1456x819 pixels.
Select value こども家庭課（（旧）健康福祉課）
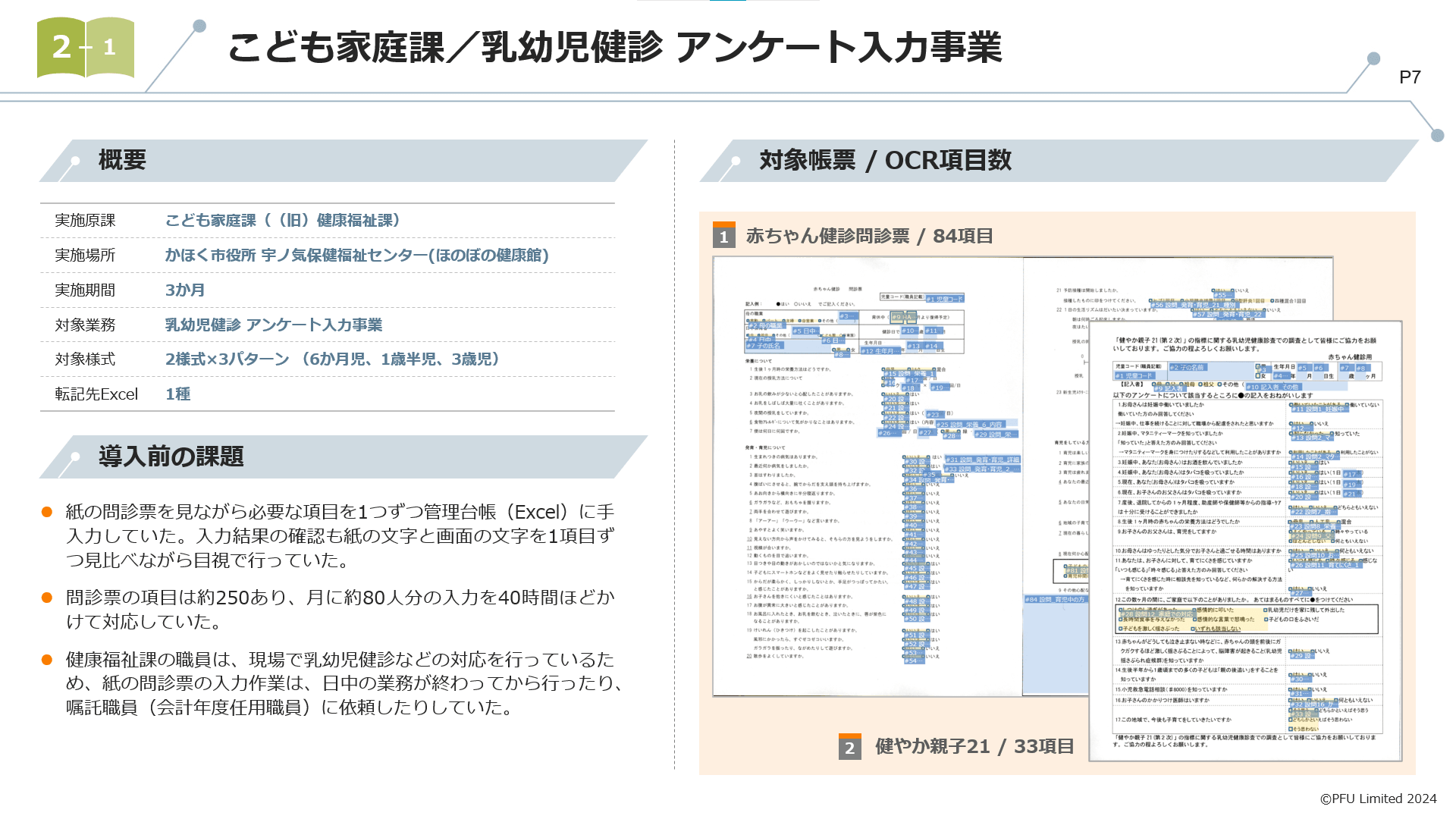[283, 221]
